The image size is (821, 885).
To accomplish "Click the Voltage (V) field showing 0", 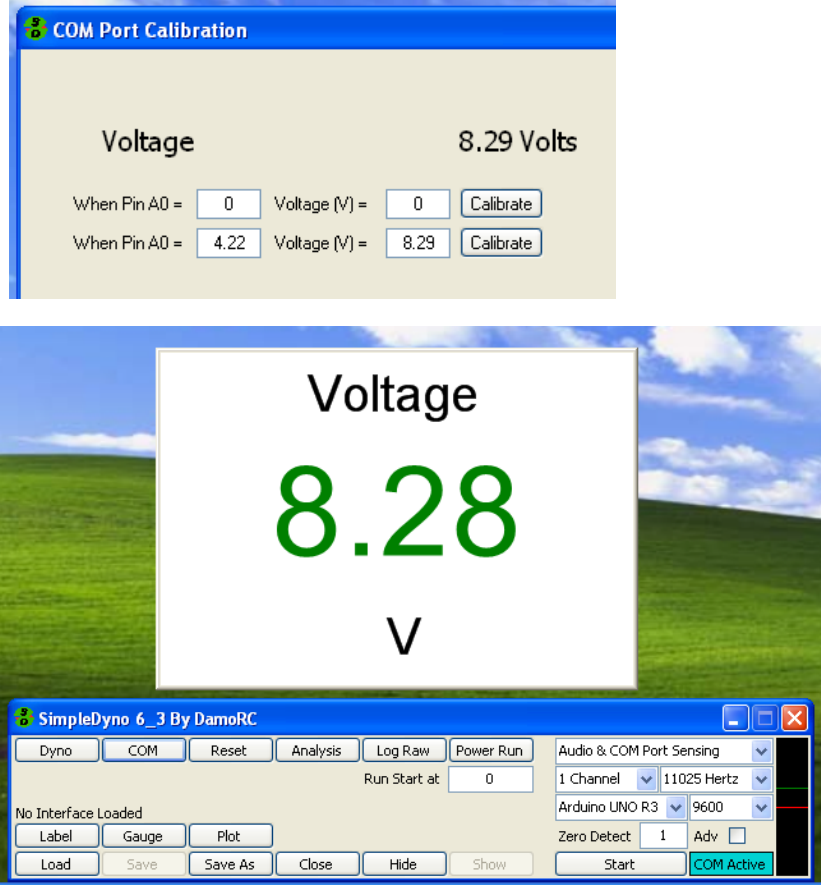I will [x=418, y=204].
